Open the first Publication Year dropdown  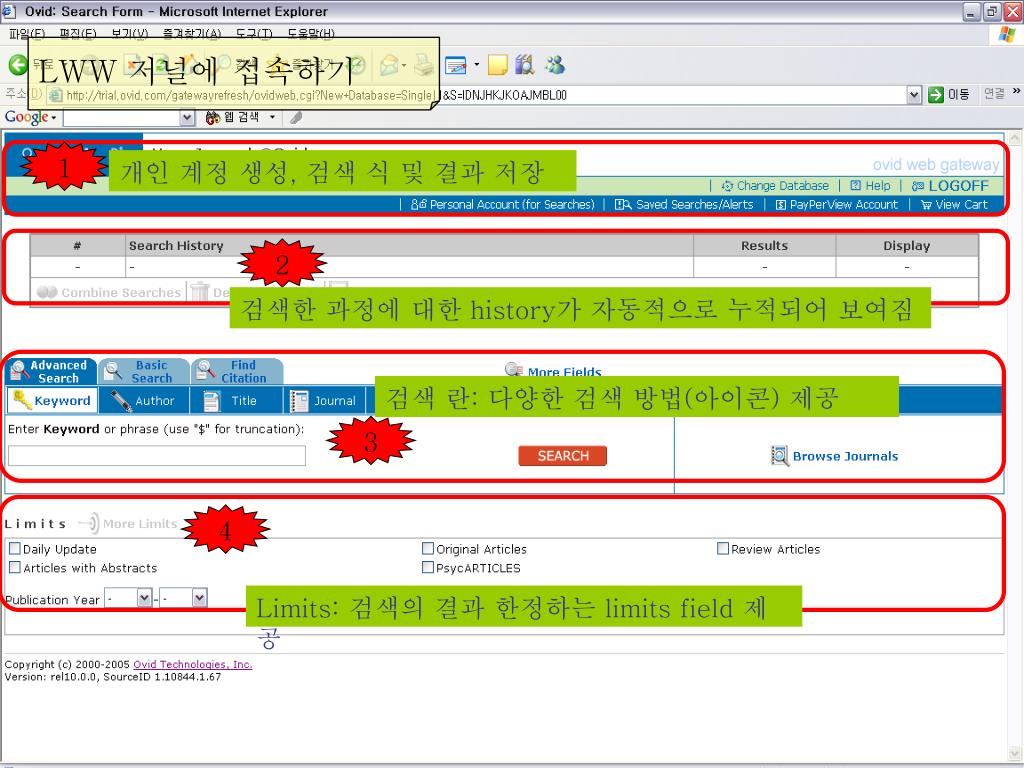coord(145,598)
